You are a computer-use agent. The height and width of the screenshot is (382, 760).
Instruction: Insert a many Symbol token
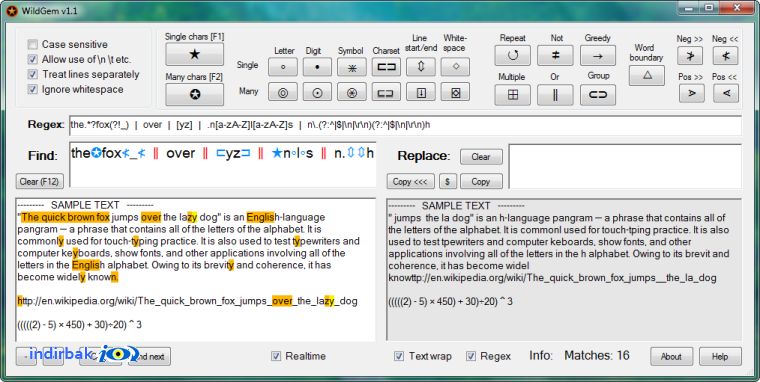[x=352, y=93]
